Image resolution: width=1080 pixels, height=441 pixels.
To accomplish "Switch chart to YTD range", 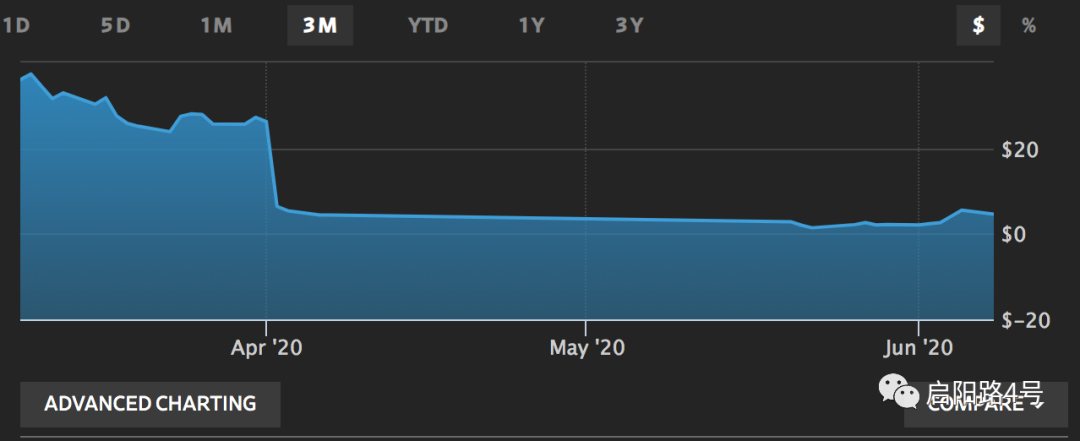I will (428, 26).
